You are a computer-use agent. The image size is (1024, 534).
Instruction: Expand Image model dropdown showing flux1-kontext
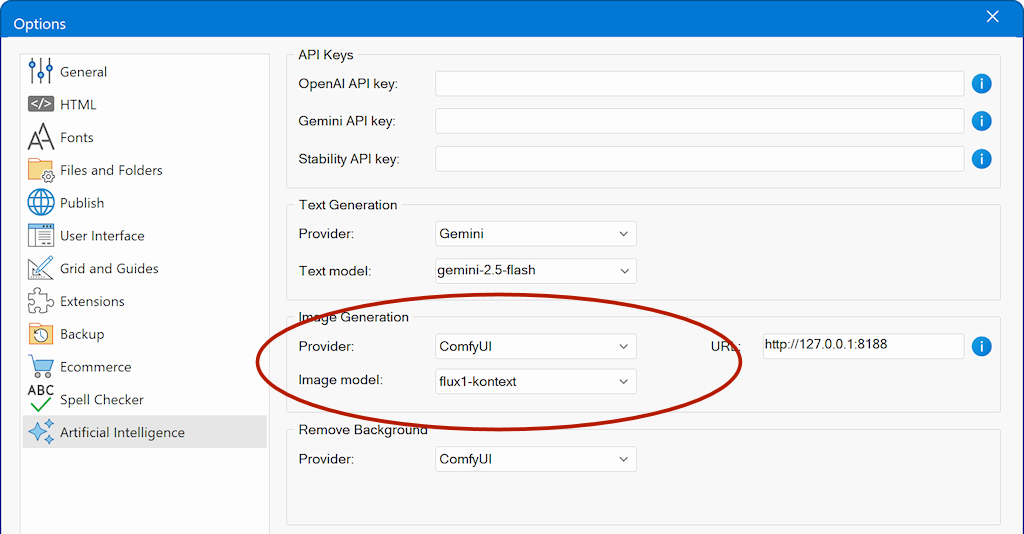[536, 381]
